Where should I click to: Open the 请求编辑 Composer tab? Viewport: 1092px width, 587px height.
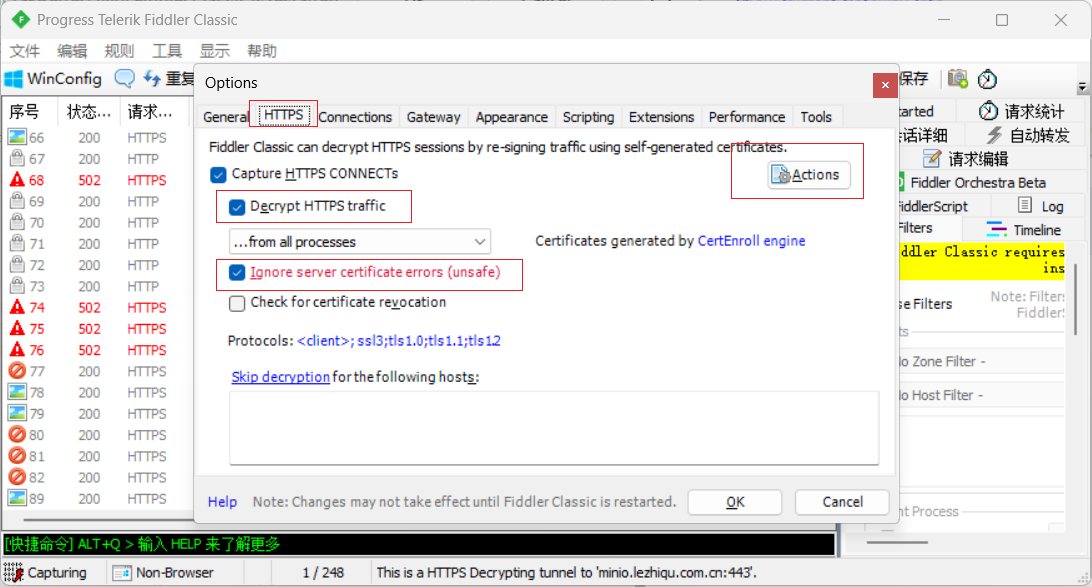pos(965,159)
